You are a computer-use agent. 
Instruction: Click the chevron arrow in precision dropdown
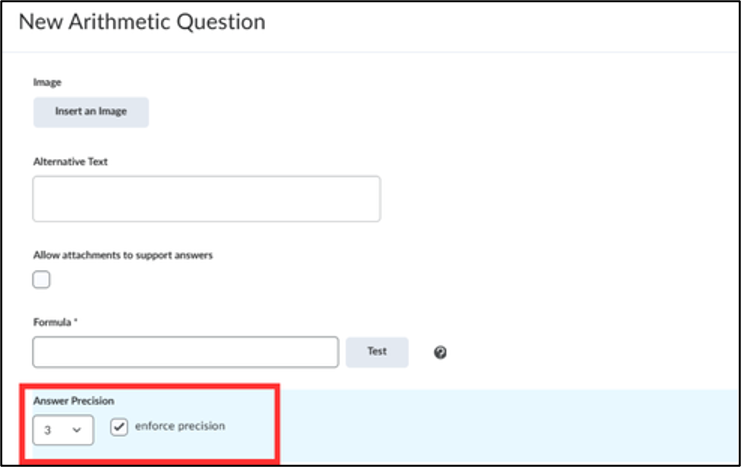click(x=77, y=430)
